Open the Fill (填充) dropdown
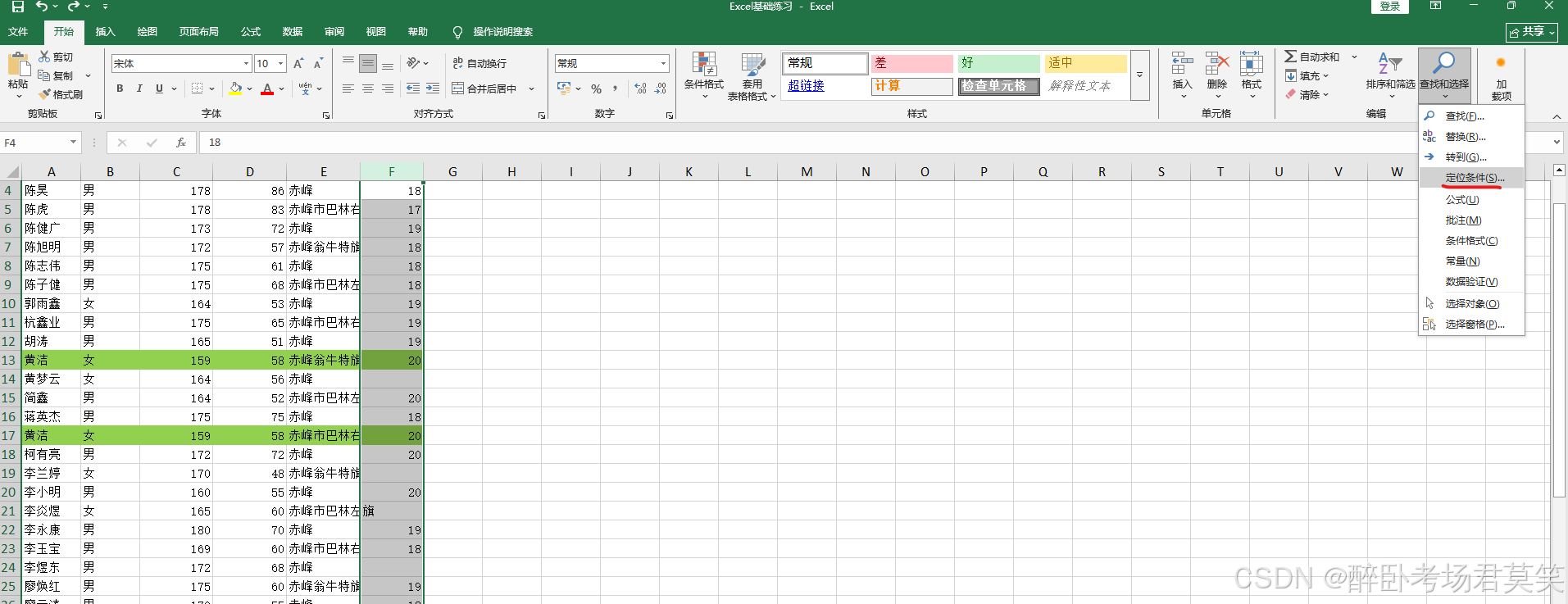This screenshot has width=1568, height=604. click(1307, 75)
